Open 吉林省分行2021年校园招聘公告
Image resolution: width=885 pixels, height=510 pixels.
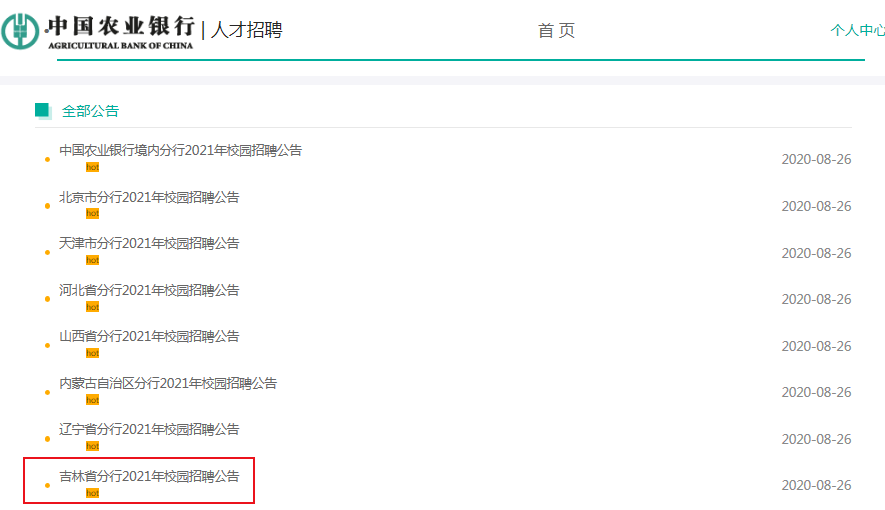click(149, 476)
